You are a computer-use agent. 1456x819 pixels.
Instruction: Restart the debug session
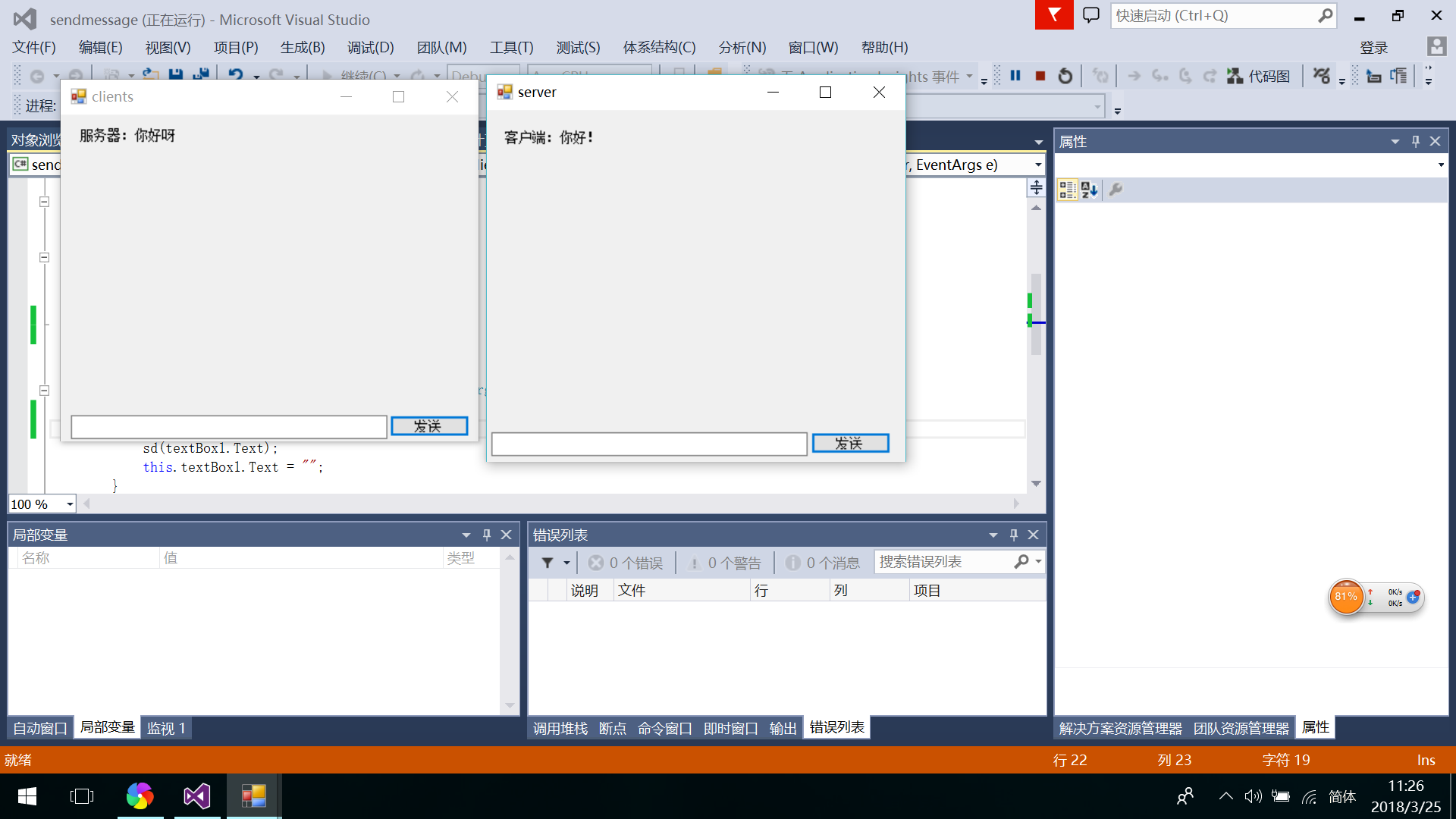[x=1065, y=76]
